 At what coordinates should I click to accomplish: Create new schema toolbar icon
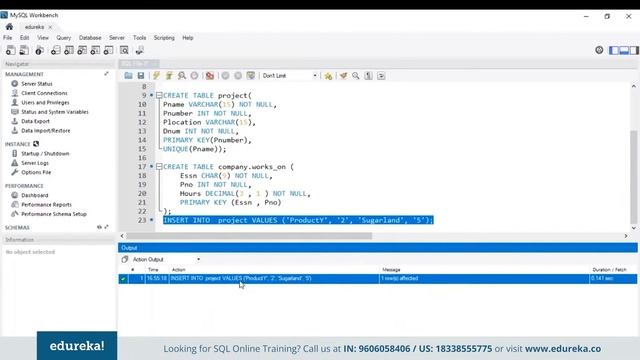point(56,50)
